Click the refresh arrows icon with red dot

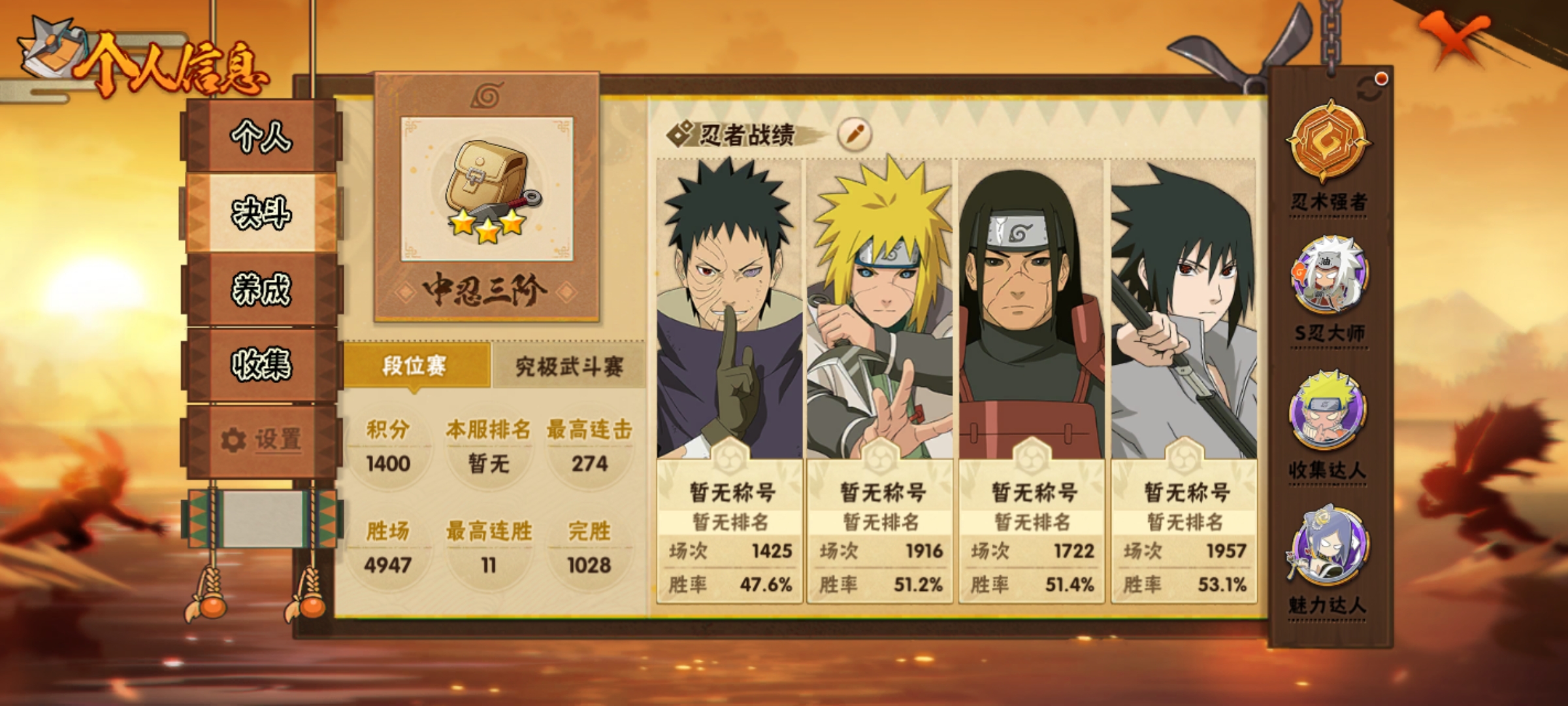pyautogui.click(x=1371, y=88)
